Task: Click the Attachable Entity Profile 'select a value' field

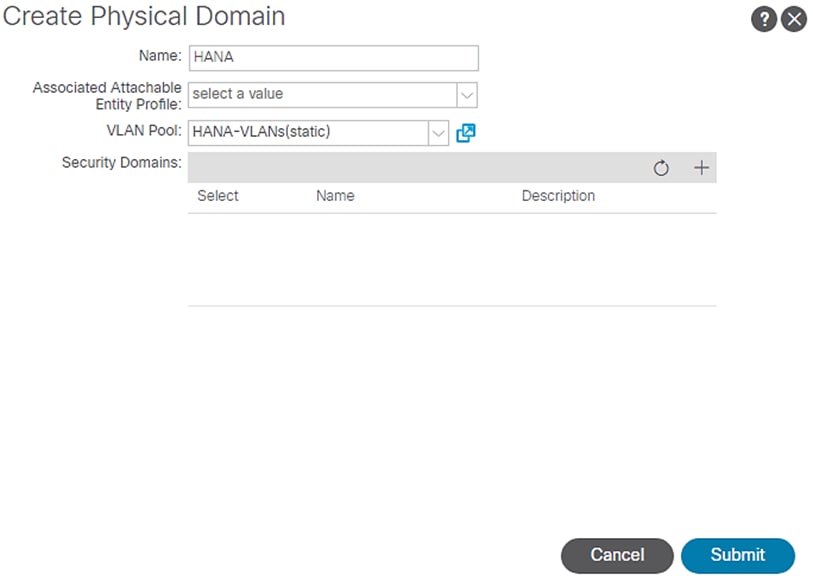Action: [322, 94]
